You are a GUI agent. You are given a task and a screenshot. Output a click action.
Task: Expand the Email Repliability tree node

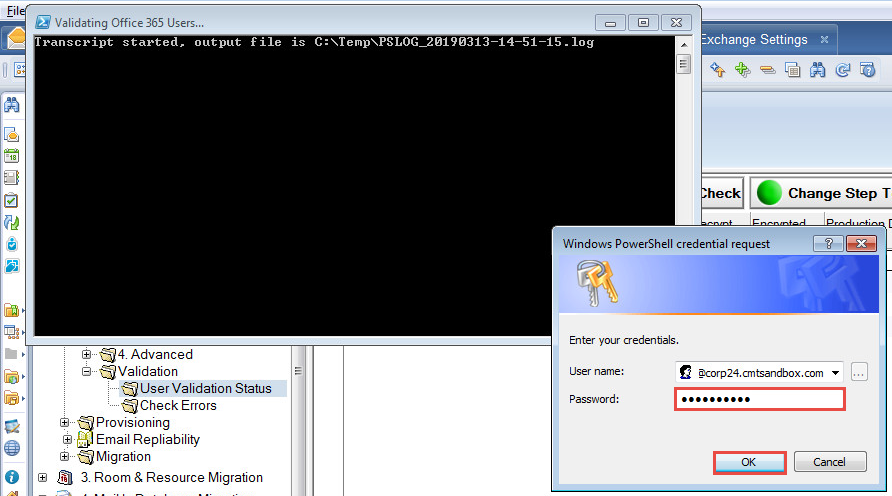click(67, 440)
